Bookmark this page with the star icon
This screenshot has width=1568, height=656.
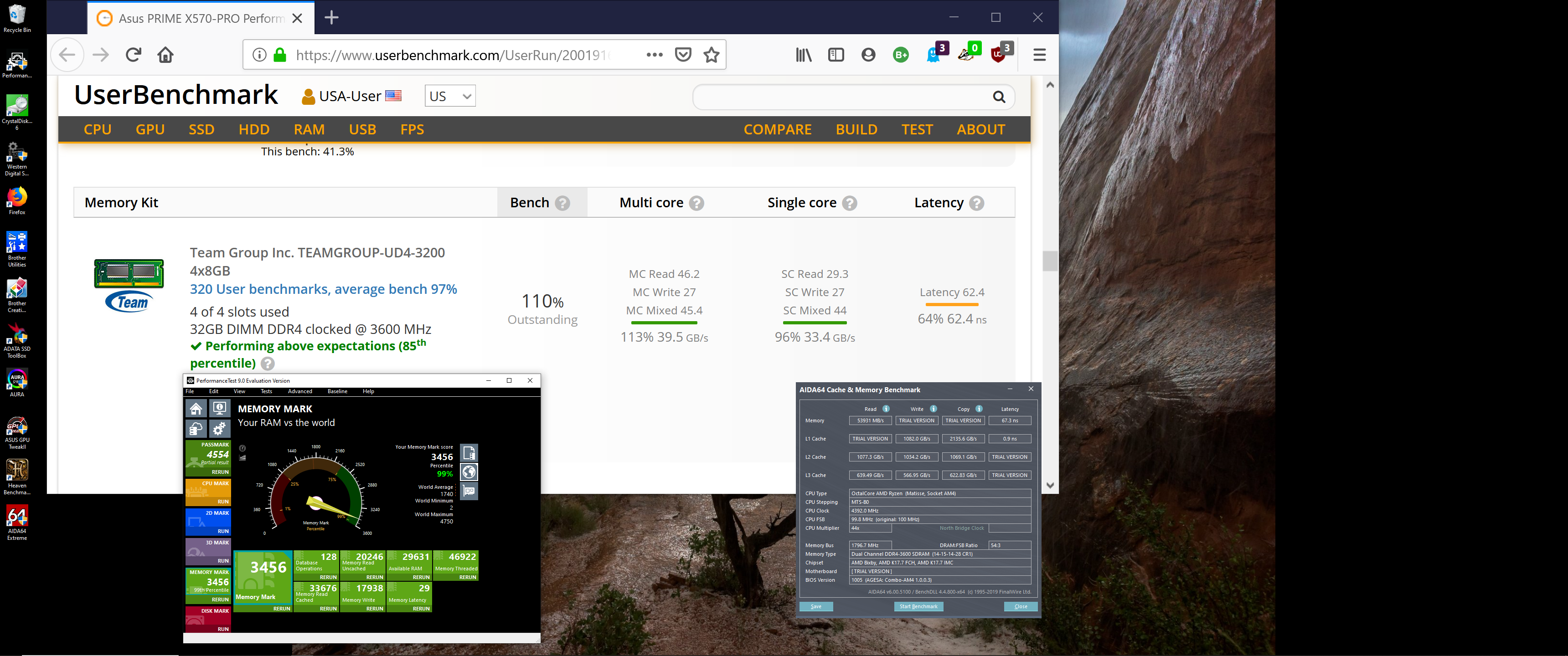711,55
